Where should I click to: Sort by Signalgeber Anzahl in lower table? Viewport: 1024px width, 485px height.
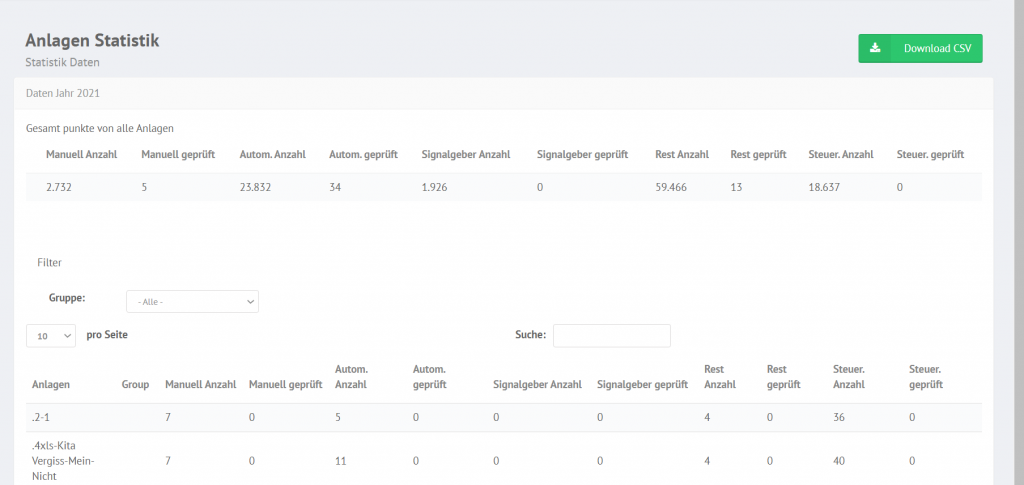pos(537,384)
